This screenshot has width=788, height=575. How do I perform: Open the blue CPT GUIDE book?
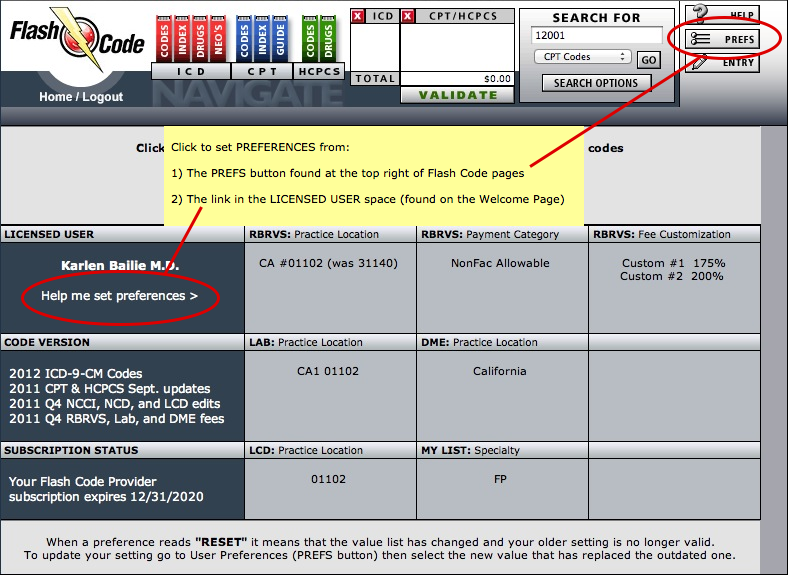tap(279, 39)
